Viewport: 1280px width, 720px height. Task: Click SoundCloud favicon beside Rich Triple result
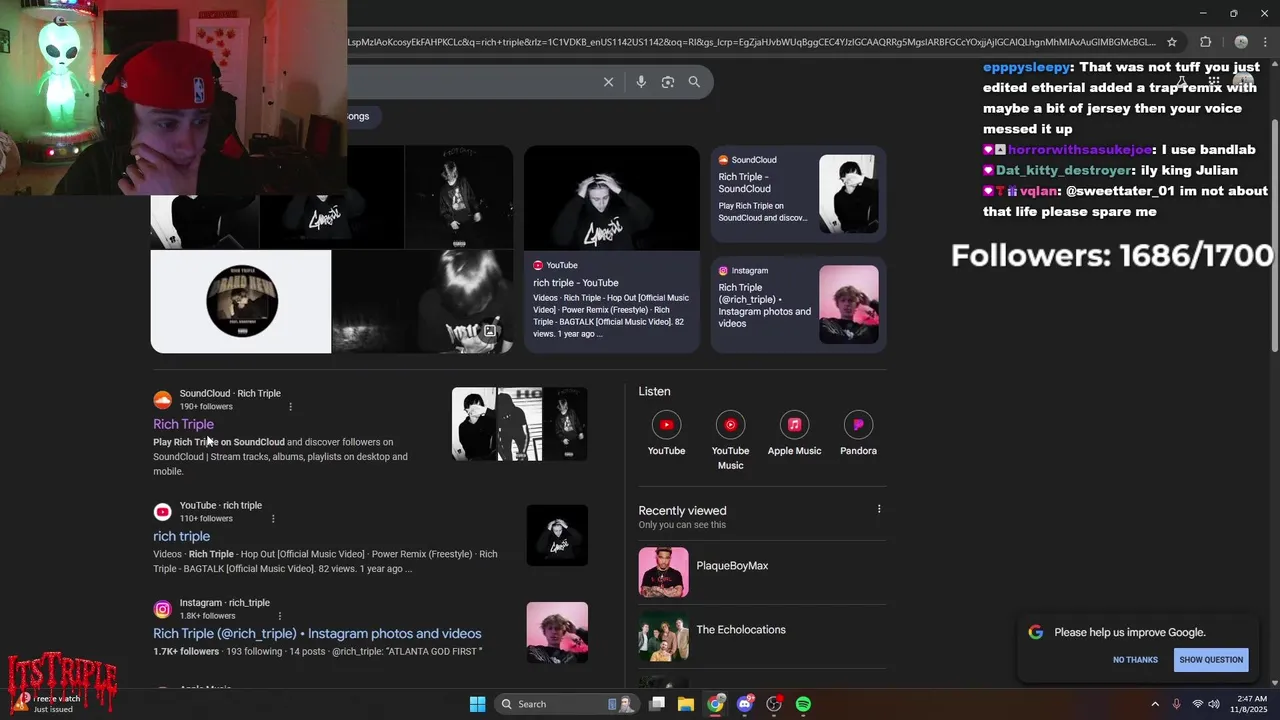(x=162, y=400)
